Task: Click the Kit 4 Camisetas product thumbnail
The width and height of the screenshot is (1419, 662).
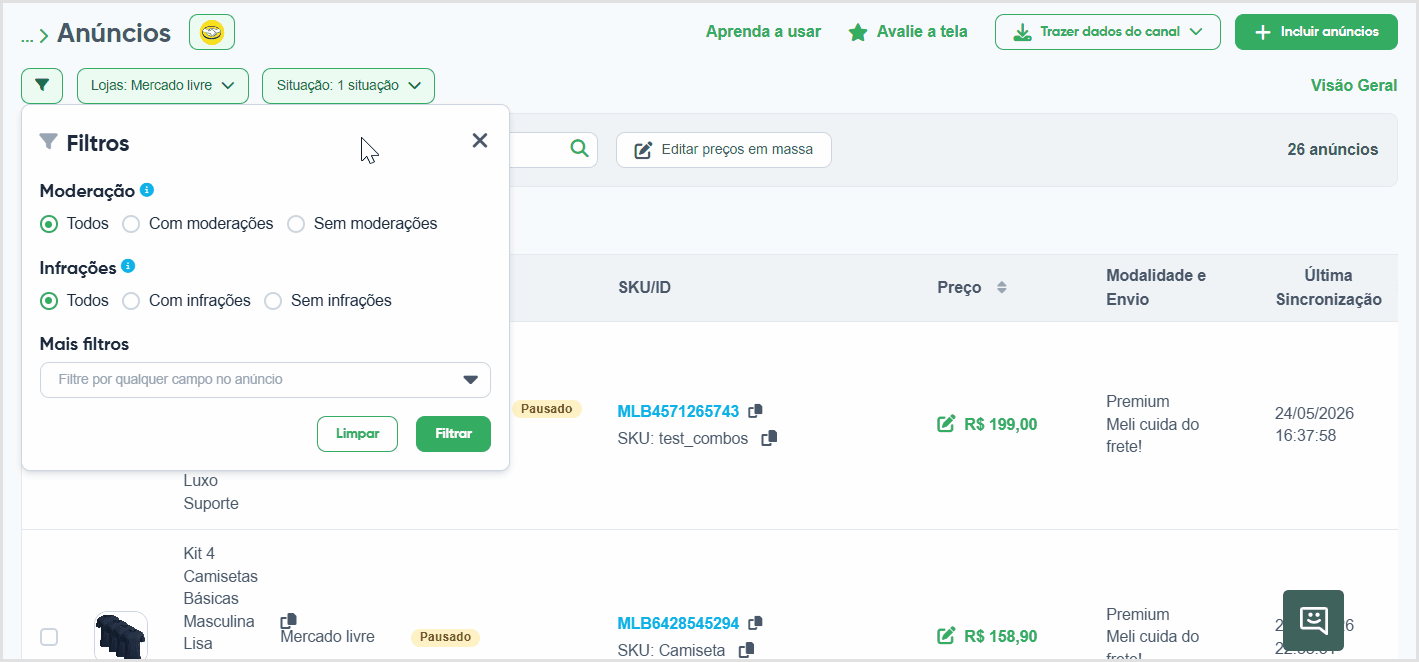Action: 121,636
